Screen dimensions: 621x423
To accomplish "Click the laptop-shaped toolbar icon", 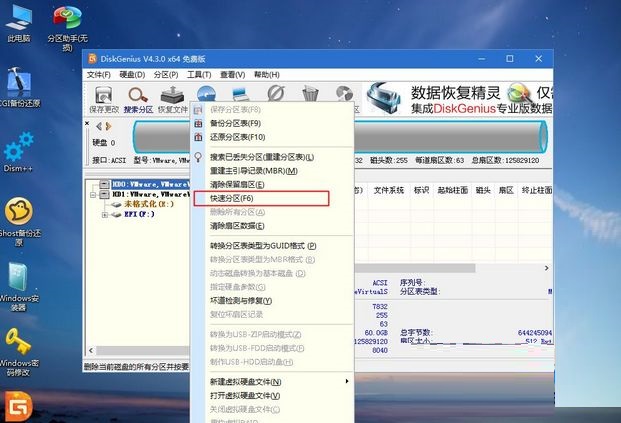I will (240, 94).
